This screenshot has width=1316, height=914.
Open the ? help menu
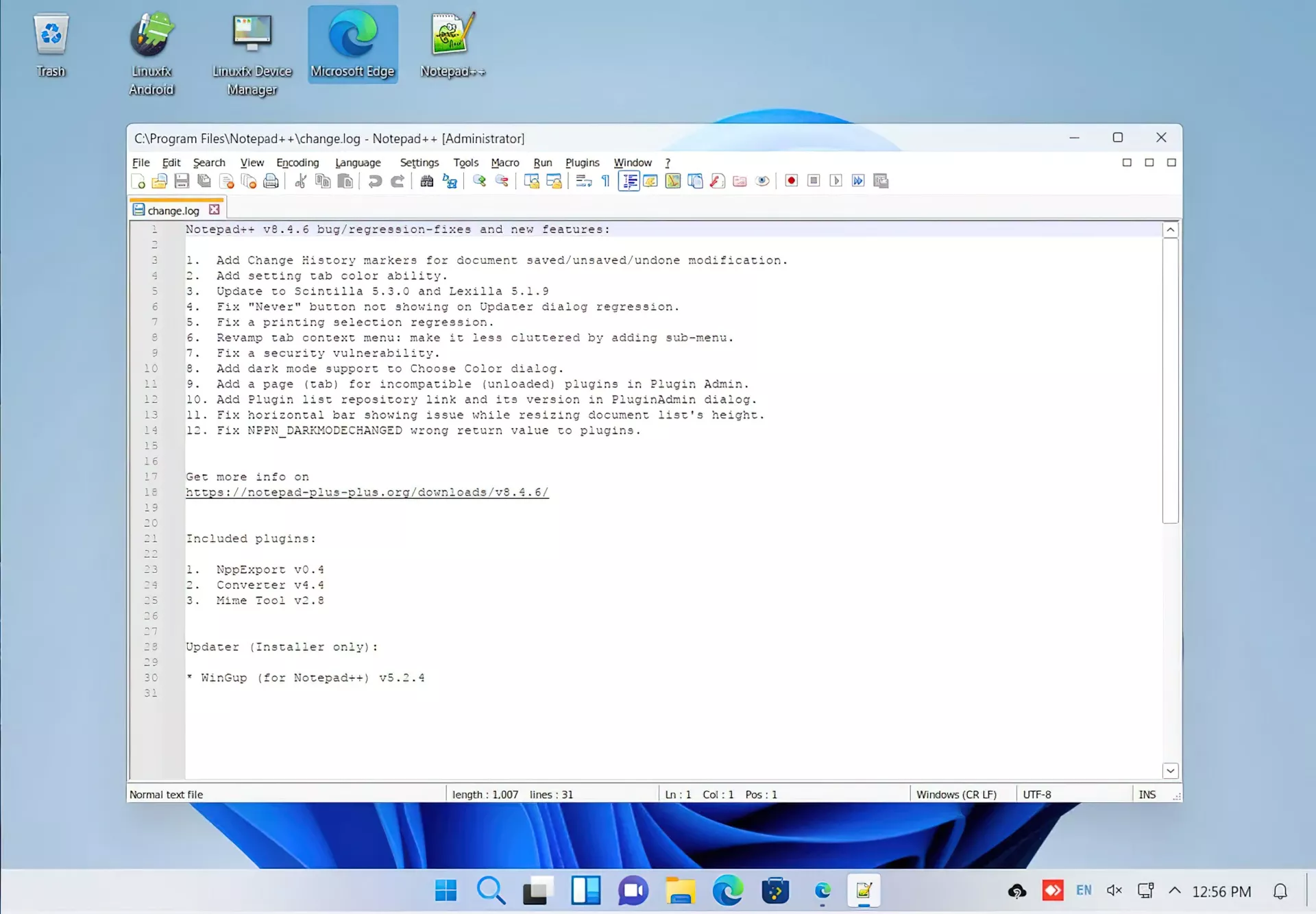pyautogui.click(x=668, y=162)
